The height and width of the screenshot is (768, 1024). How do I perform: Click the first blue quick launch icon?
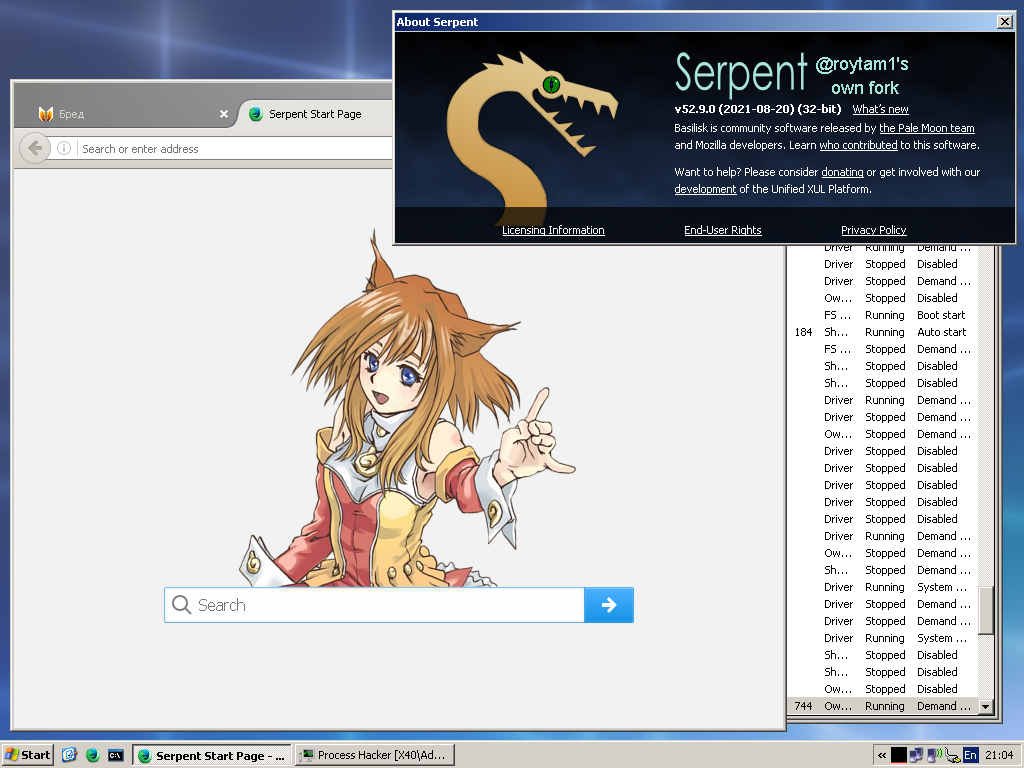70,755
